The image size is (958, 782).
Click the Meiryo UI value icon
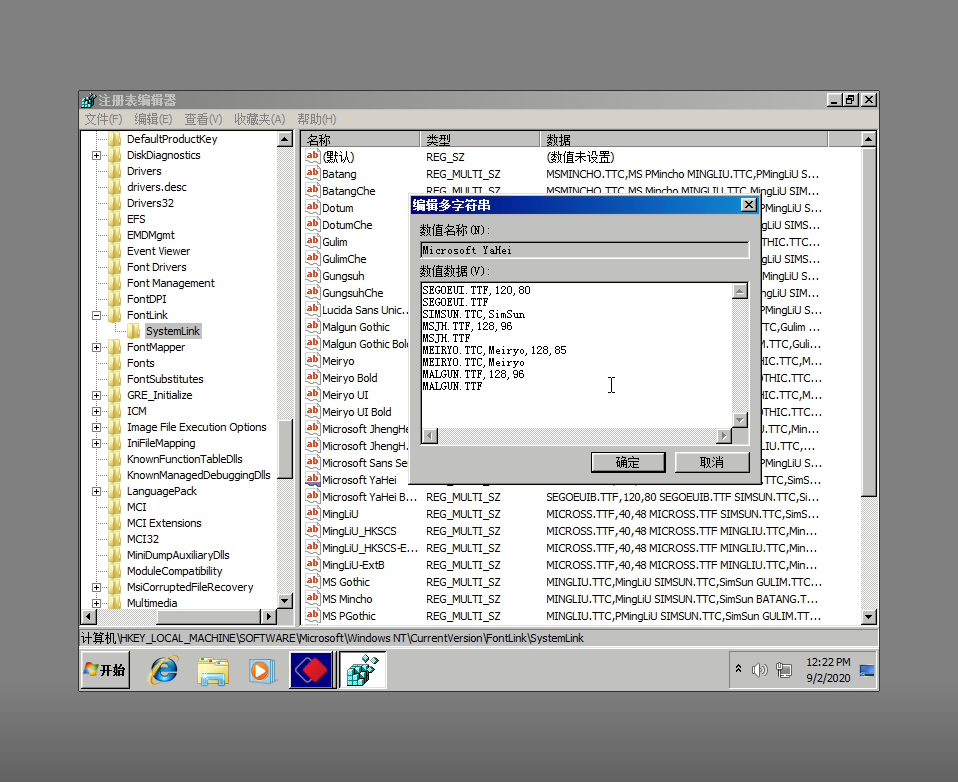click(x=313, y=394)
